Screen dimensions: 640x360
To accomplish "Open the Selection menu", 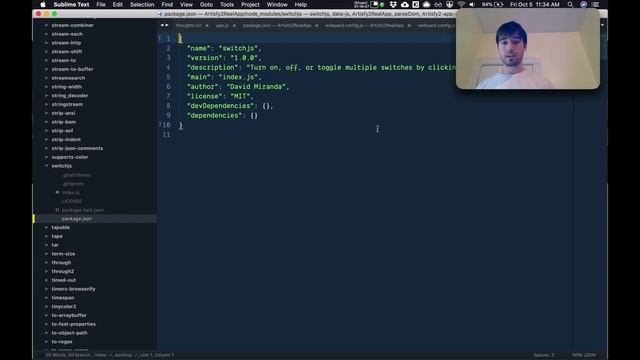I will (142, 4).
